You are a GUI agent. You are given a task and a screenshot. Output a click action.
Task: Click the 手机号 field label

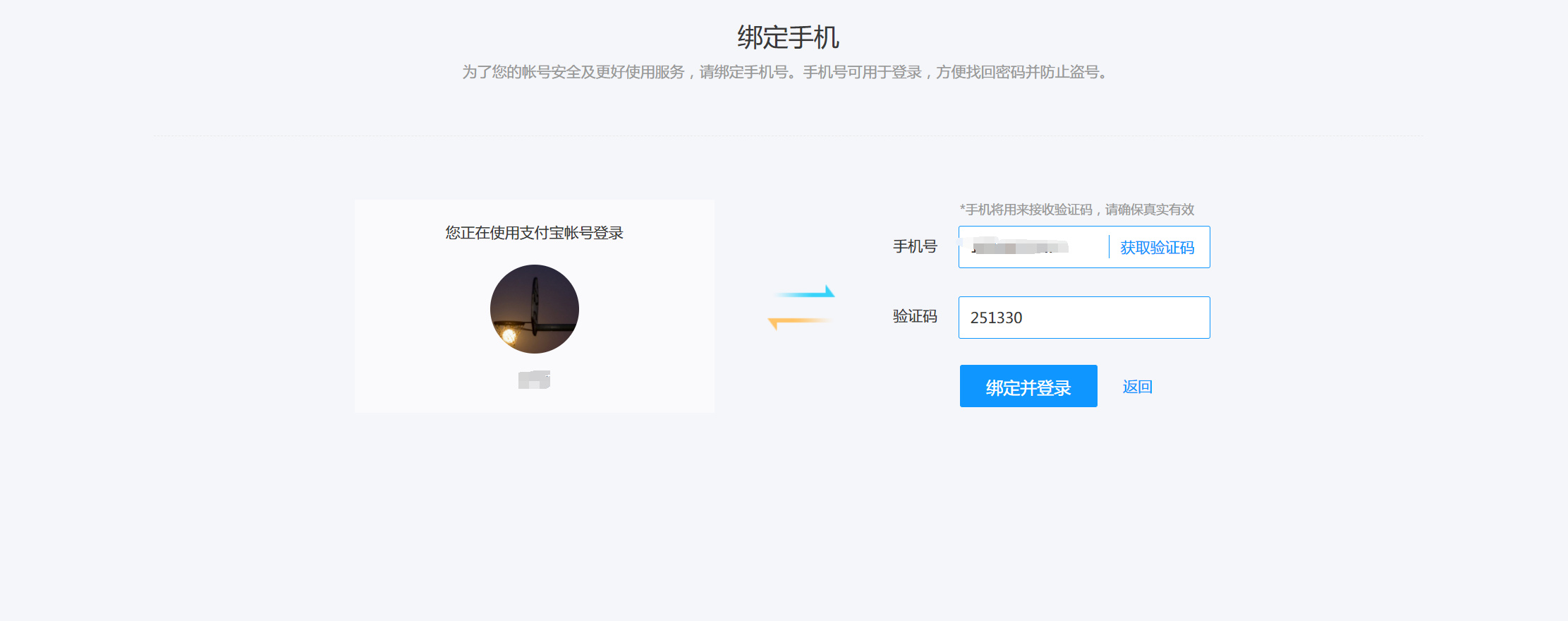(x=915, y=246)
